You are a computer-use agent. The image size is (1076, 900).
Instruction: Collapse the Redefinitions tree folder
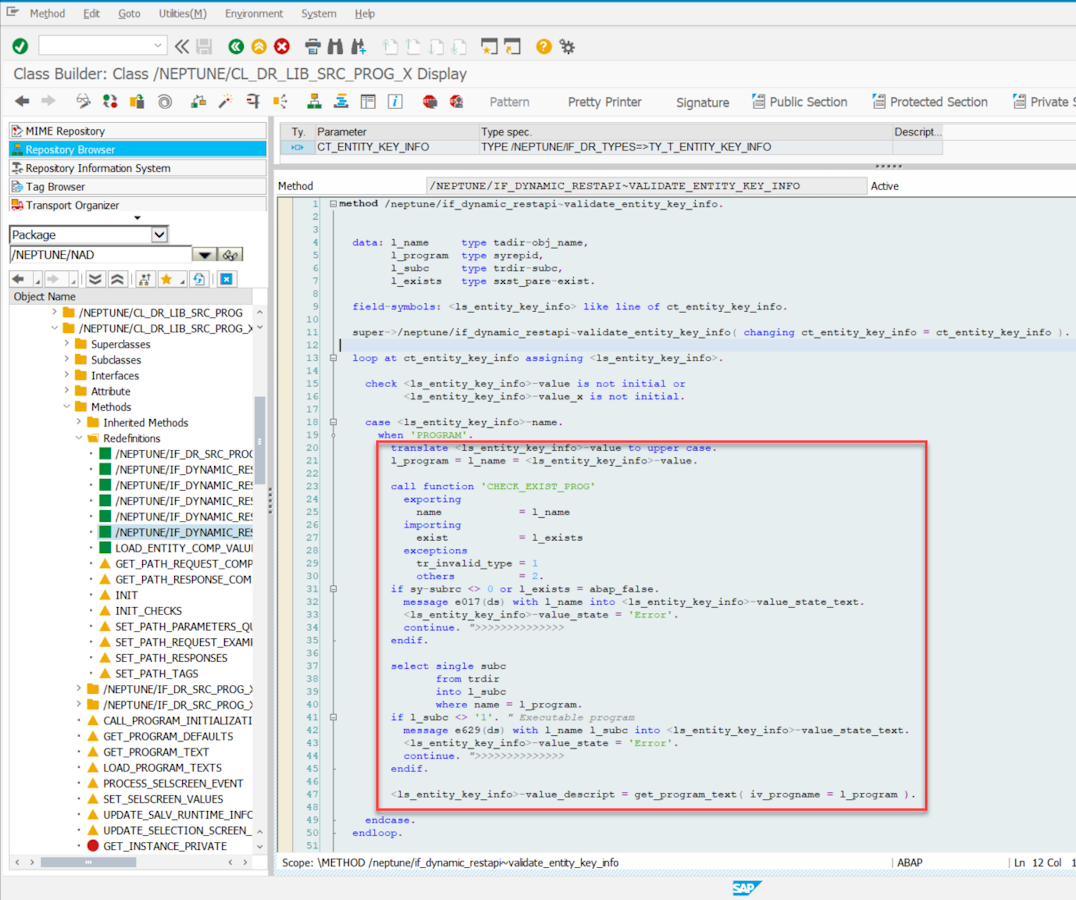pyautogui.click(x=80, y=438)
